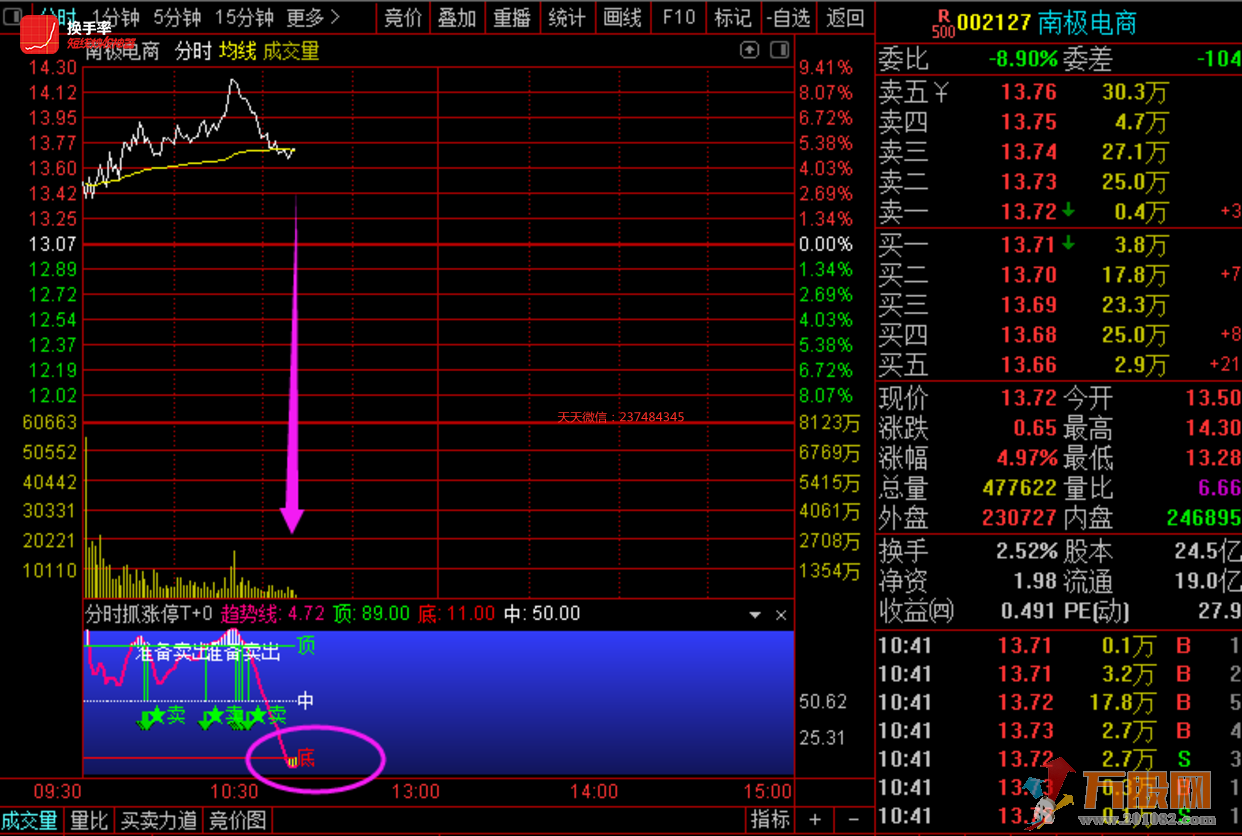Toggle the small panel icon left of the period tabs
1242x836 pixels.
(12, 17)
